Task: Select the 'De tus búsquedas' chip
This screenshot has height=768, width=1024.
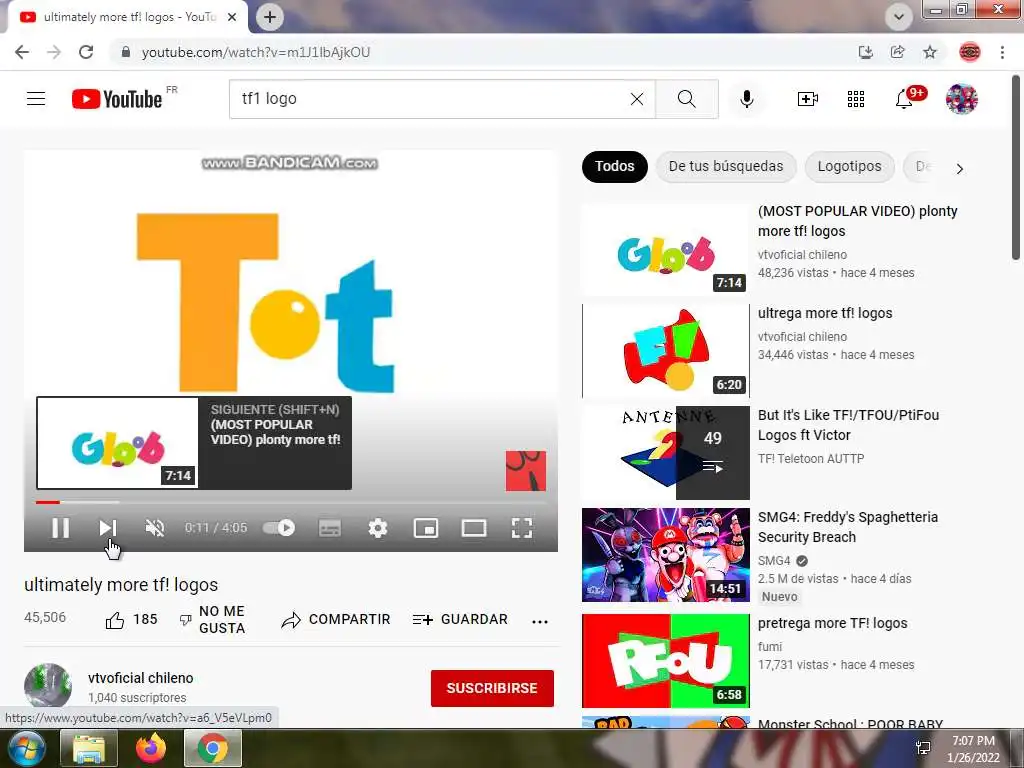Action: (726, 167)
